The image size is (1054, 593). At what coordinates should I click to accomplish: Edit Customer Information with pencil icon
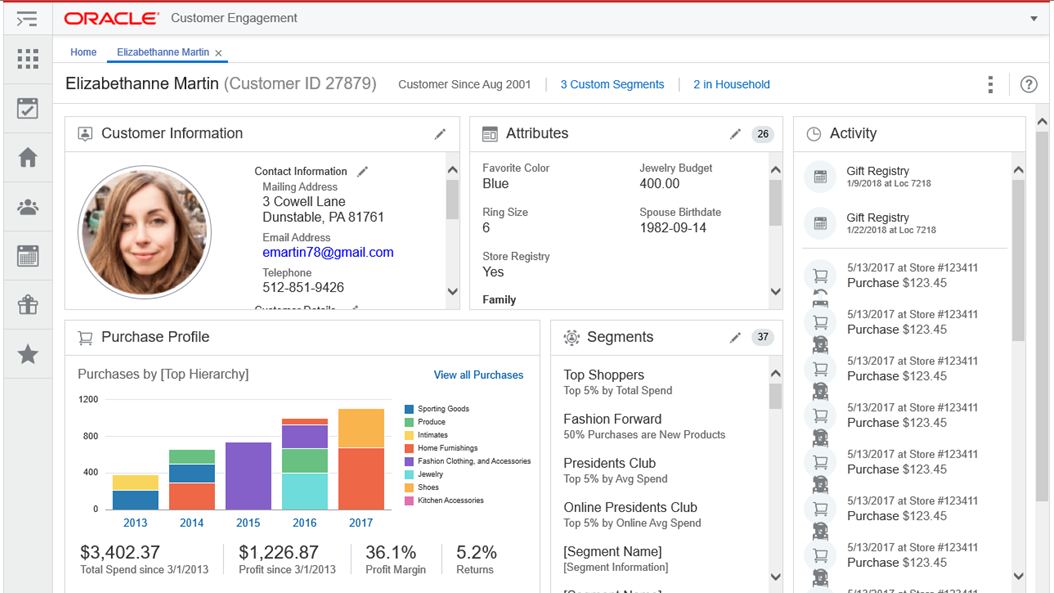click(x=440, y=134)
